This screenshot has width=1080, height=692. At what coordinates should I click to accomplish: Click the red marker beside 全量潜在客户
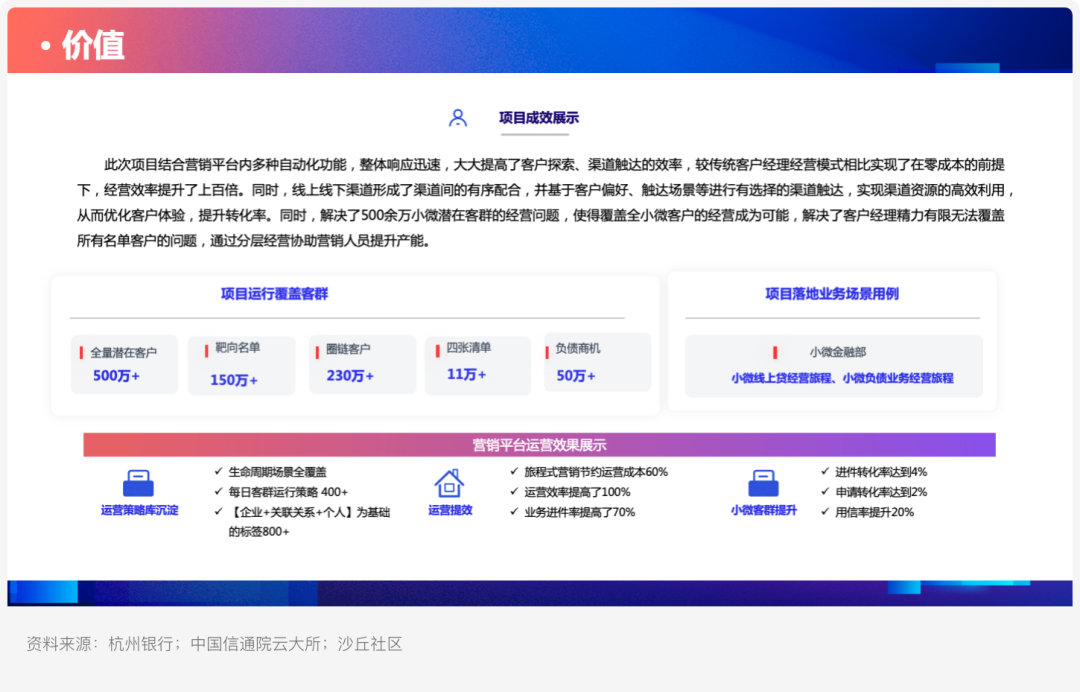click(x=81, y=353)
